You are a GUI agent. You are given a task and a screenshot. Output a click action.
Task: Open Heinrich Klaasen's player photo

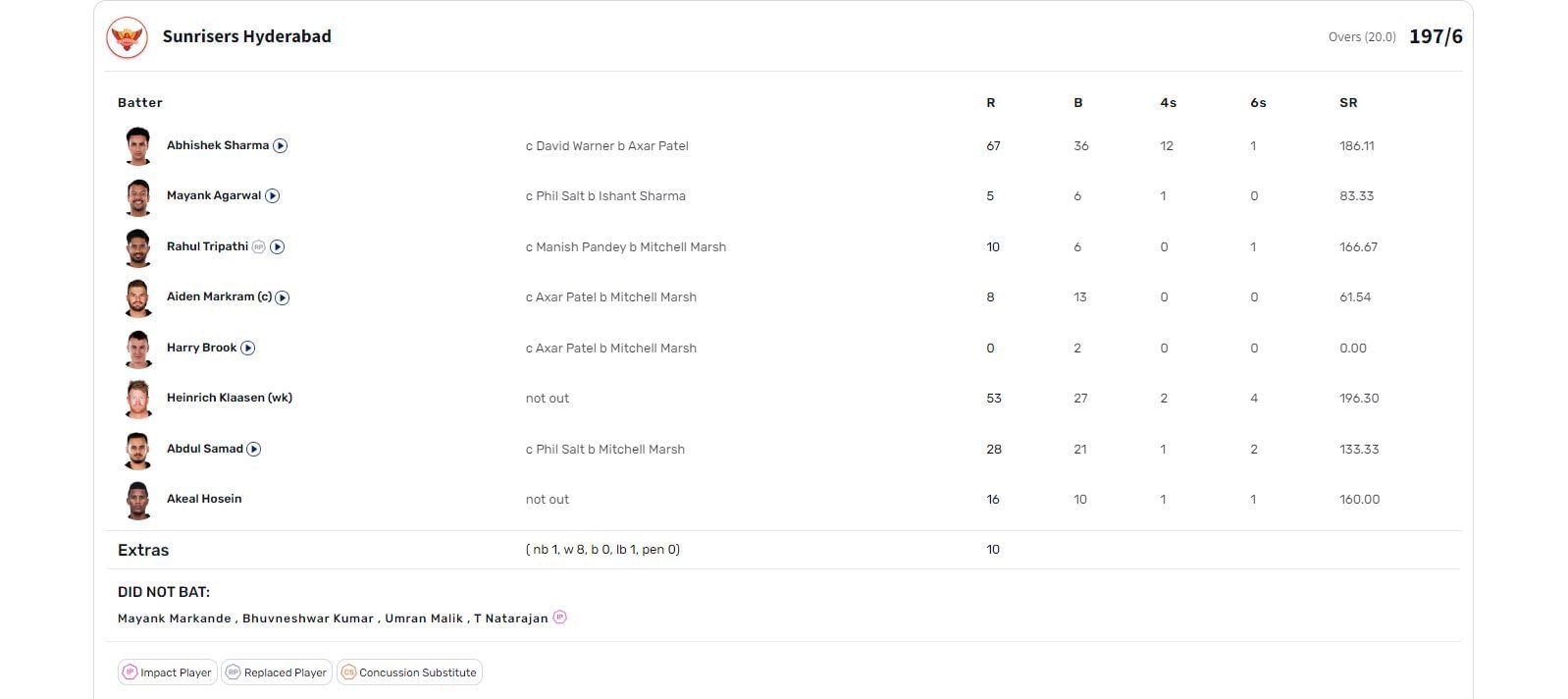tap(138, 399)
